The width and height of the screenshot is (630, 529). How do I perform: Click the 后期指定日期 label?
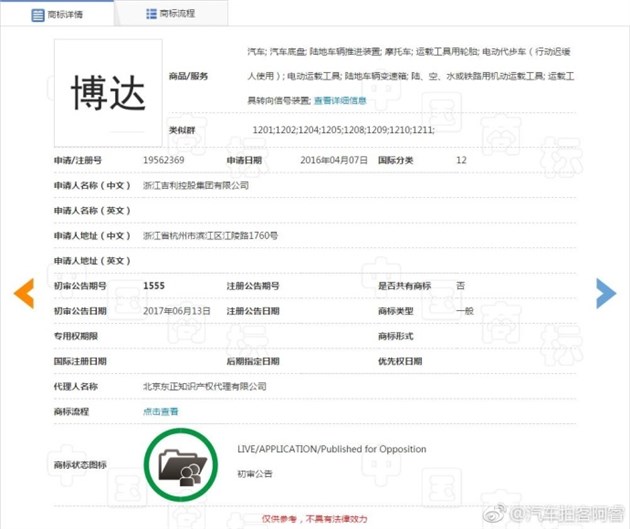pos(253,361)
